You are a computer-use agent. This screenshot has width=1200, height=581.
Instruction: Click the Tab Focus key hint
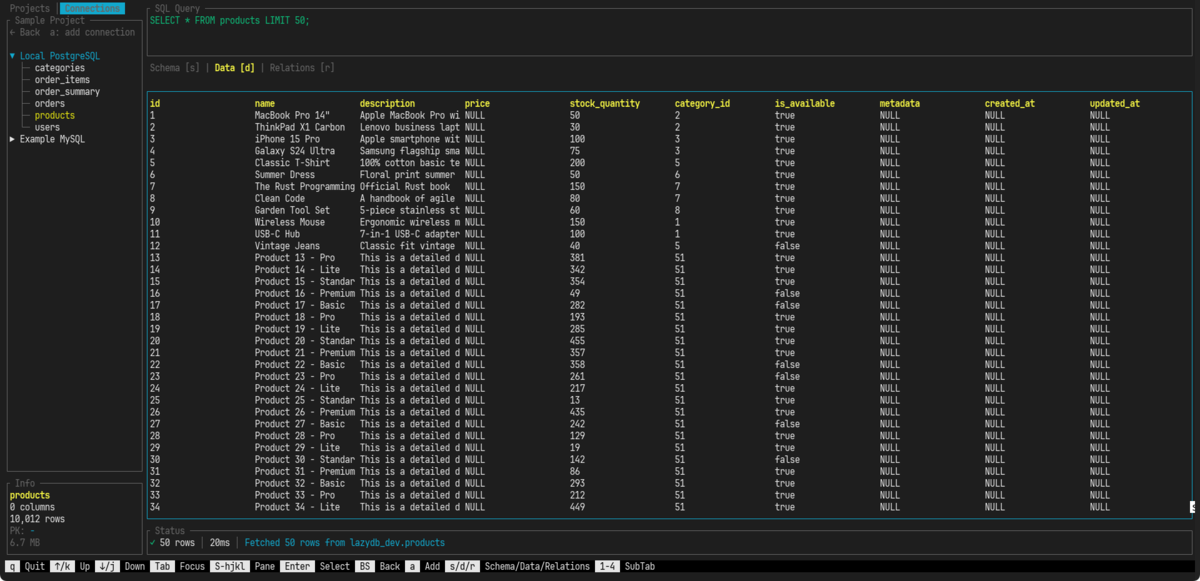[x=176, y=566]
